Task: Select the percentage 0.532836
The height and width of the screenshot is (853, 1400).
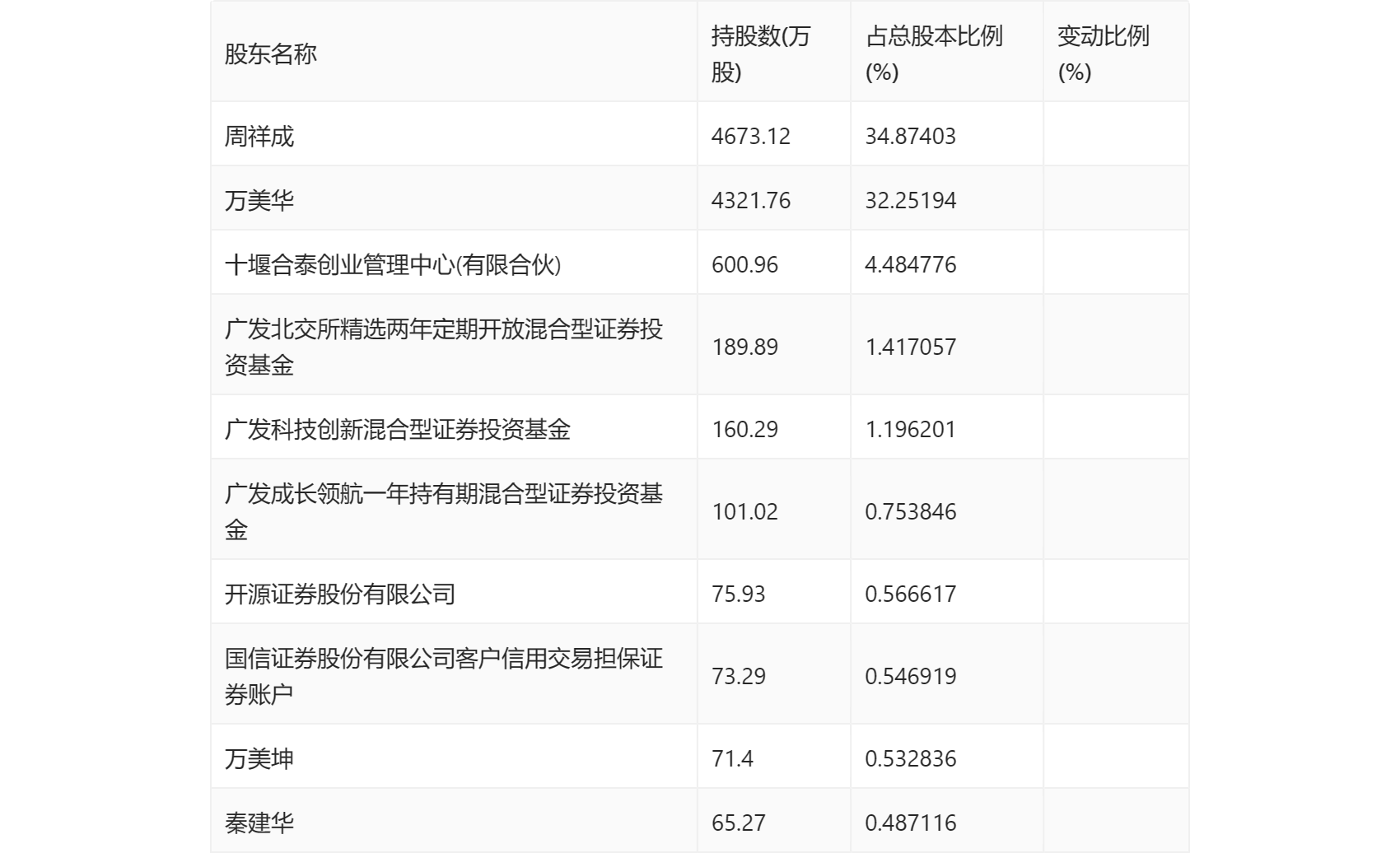Action: pos(911,758)
